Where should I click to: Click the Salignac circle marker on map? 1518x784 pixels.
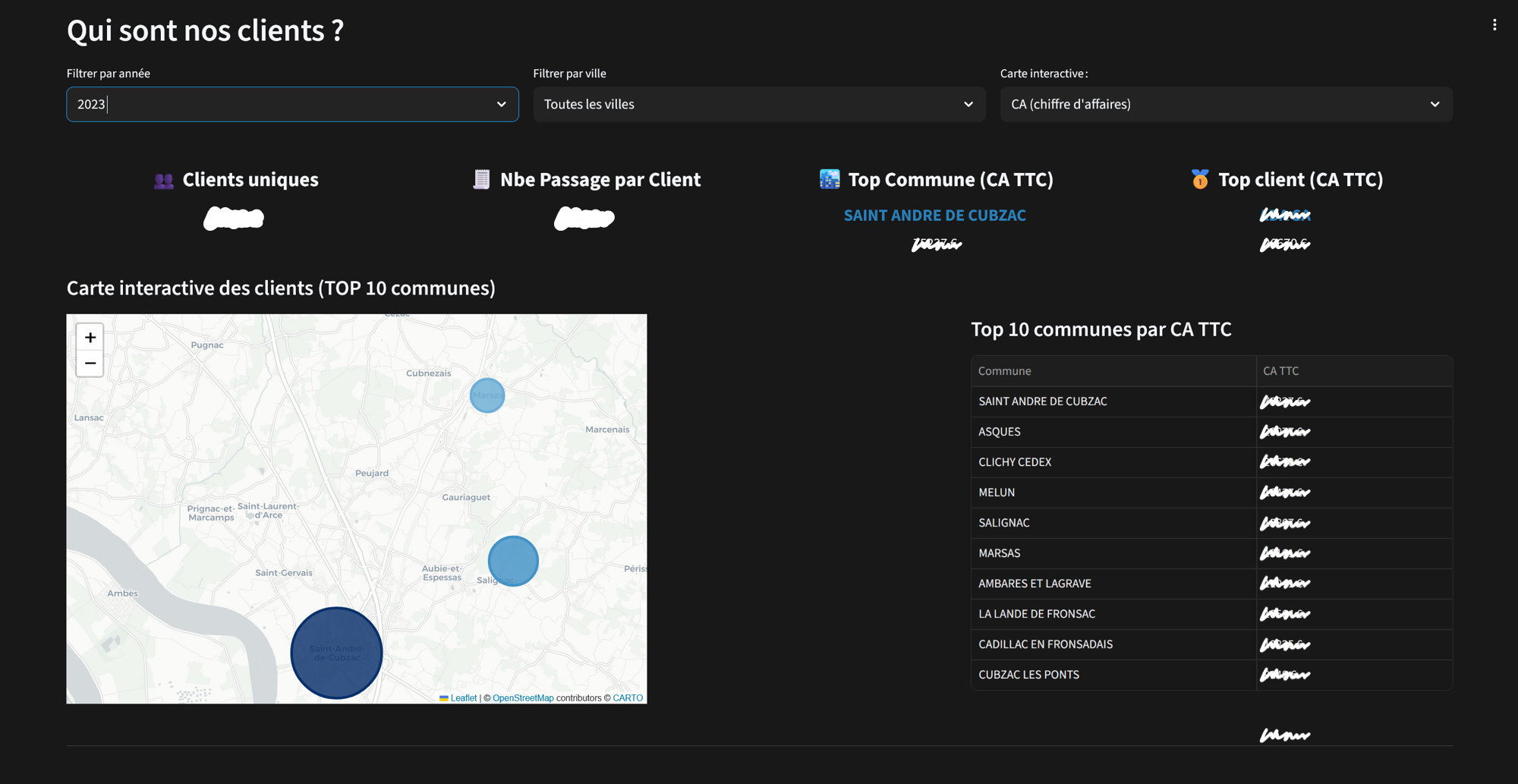pos(513,561)
